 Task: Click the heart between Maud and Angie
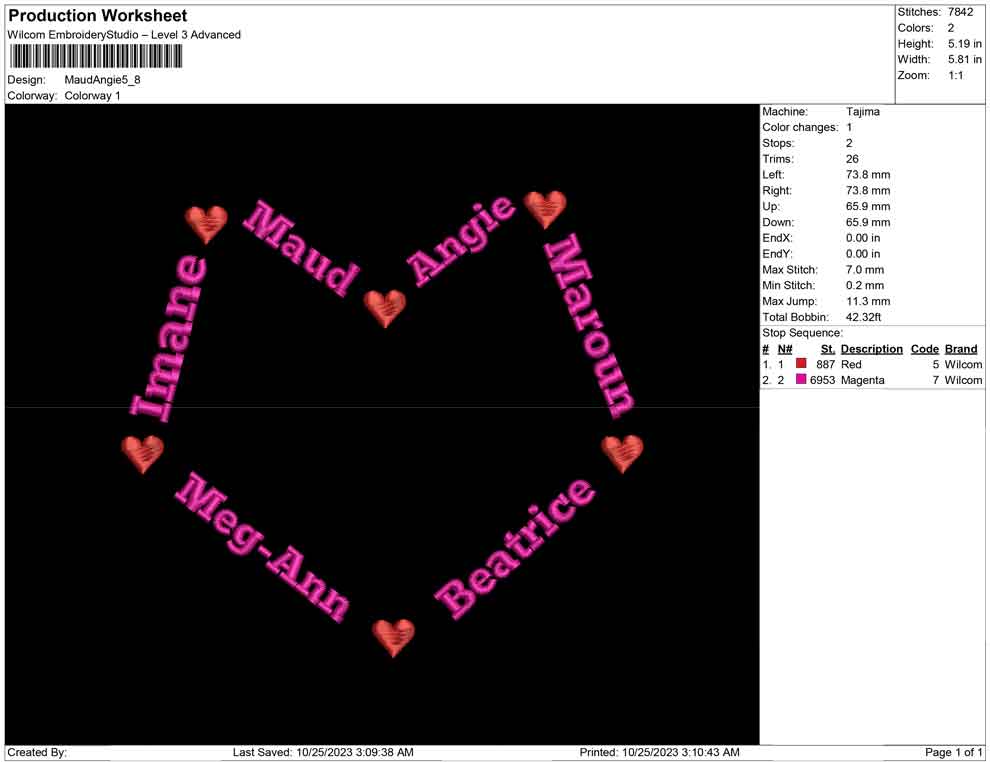point(385,307)
